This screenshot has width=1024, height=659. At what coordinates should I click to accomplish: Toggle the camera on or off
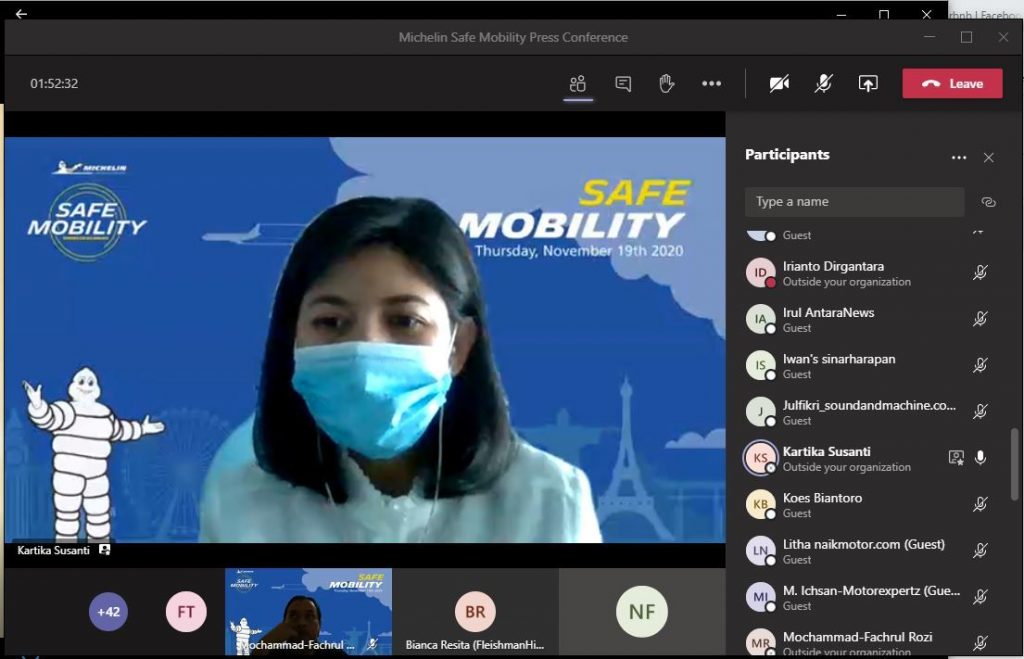(779, 84)
